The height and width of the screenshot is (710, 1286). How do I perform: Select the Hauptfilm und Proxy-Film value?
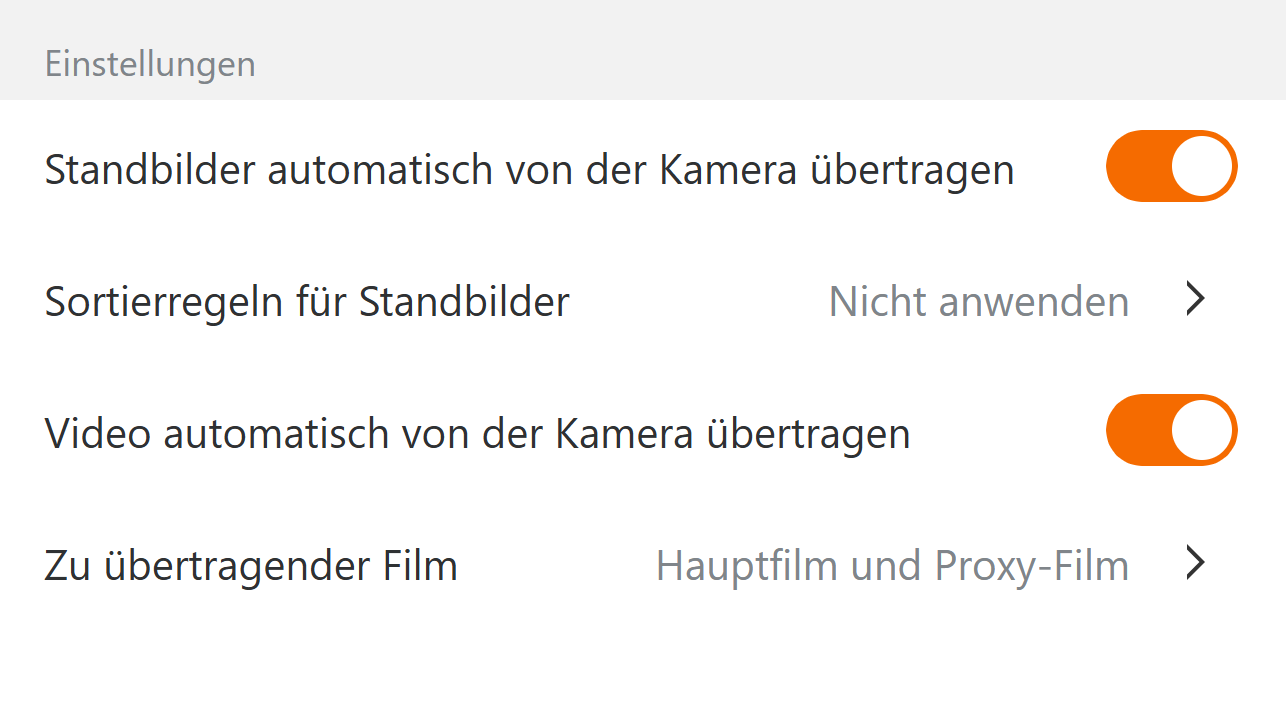click(892, 566)
